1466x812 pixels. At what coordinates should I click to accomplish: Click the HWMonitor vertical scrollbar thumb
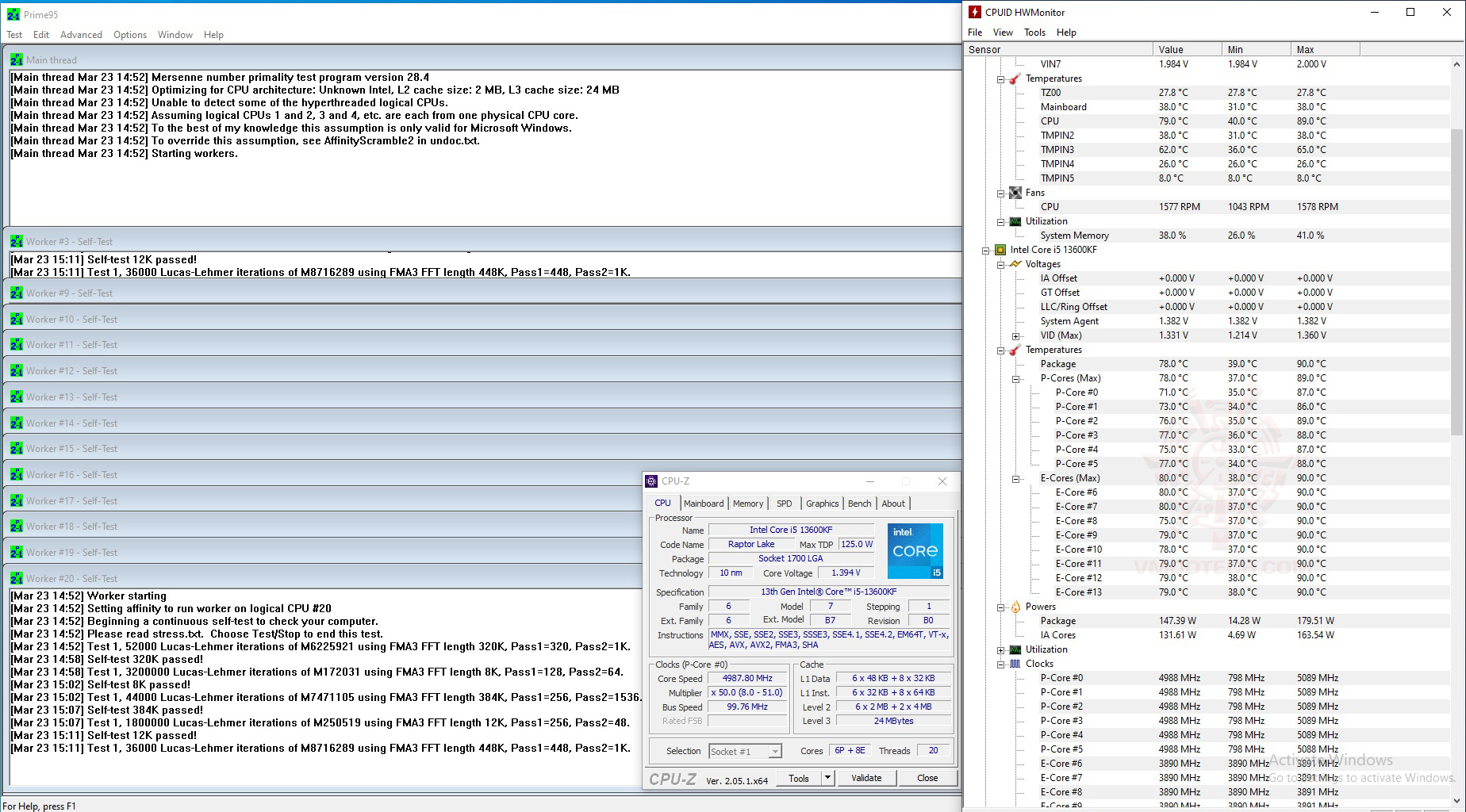click(1456, 282)
